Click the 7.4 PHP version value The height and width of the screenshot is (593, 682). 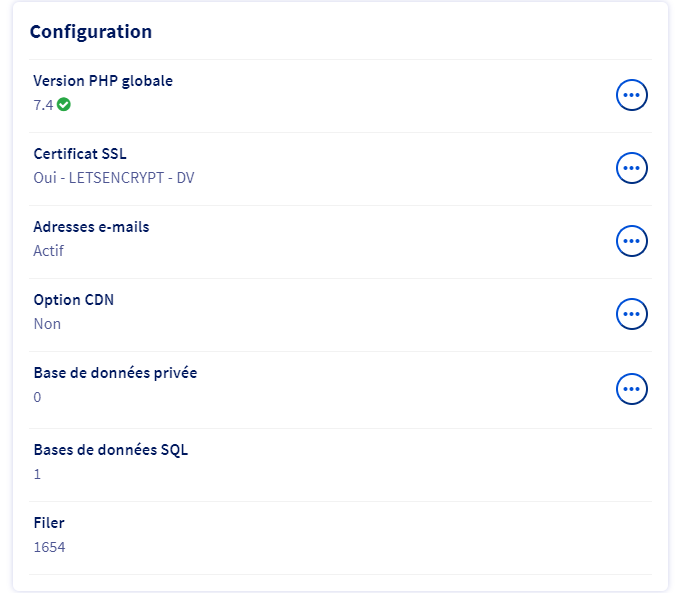click(43, 104)
